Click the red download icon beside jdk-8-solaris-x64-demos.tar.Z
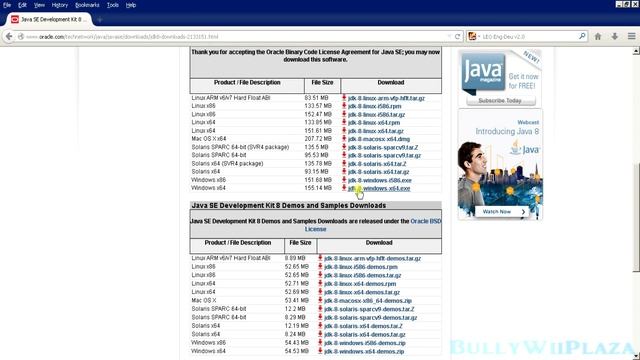 320,326
